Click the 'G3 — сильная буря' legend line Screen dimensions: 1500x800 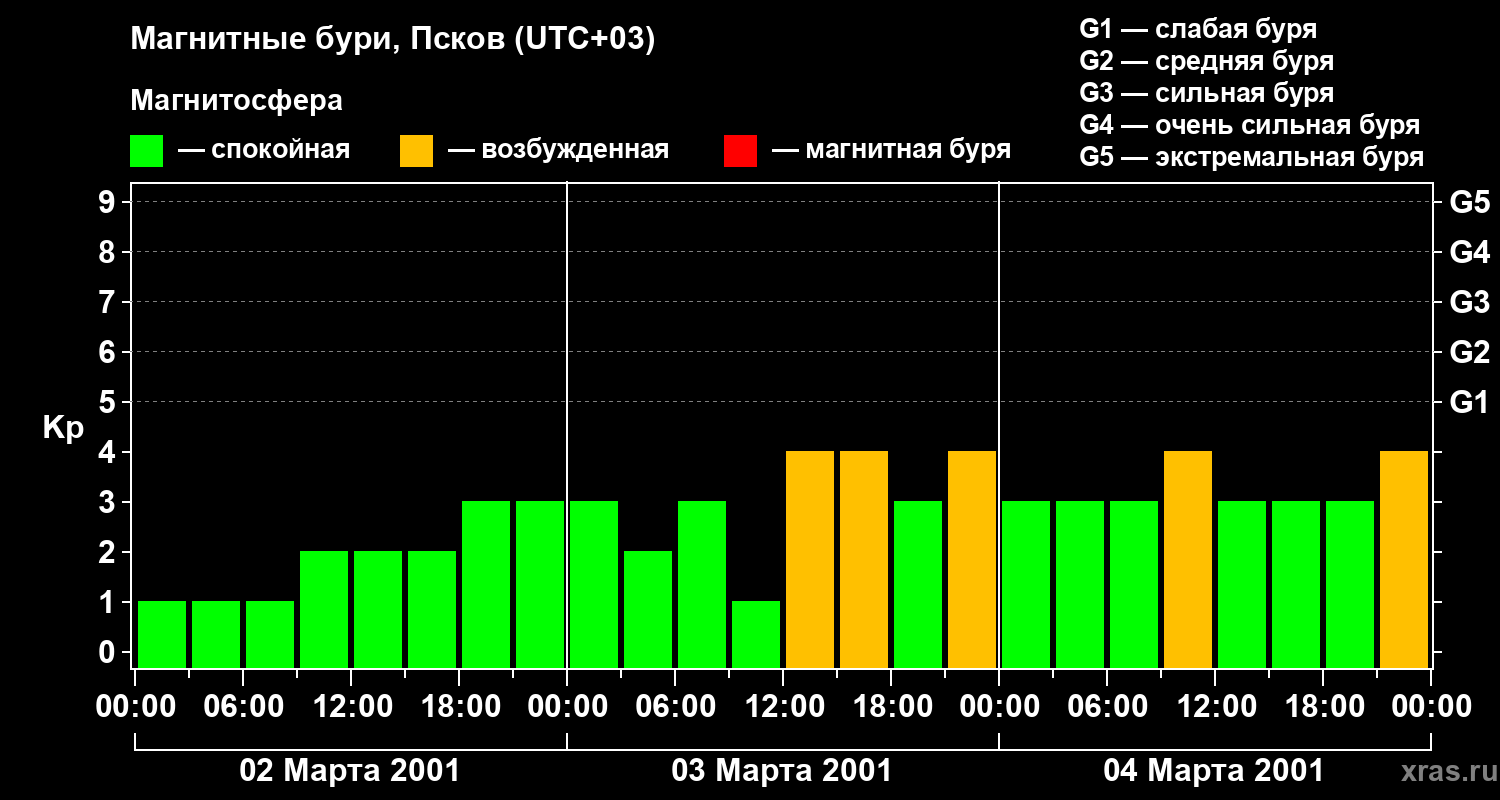pyautogui.click(x=1206, y=93)
